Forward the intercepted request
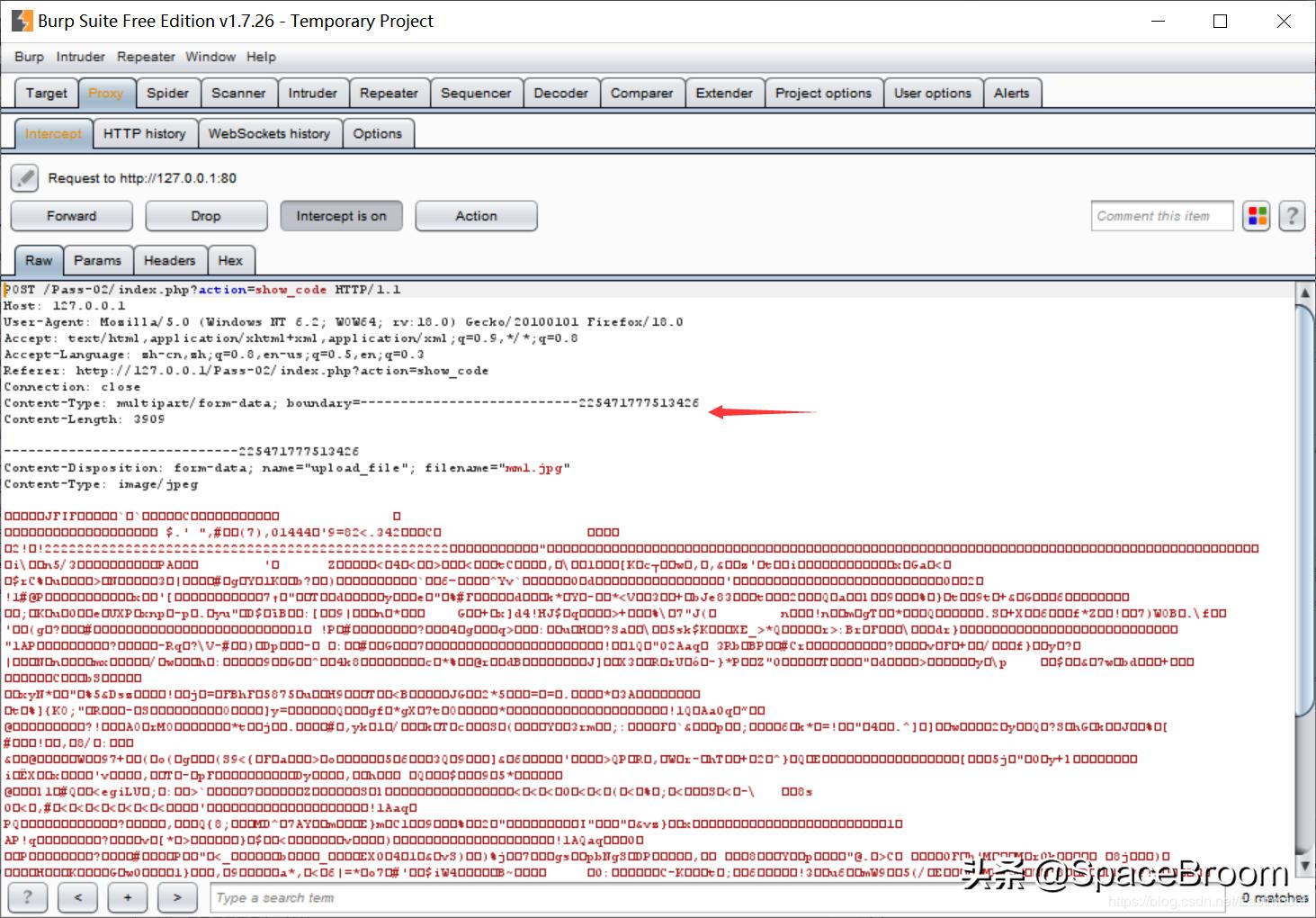The width and height of the screenshot is (1316, 918). tap(72, 216)
